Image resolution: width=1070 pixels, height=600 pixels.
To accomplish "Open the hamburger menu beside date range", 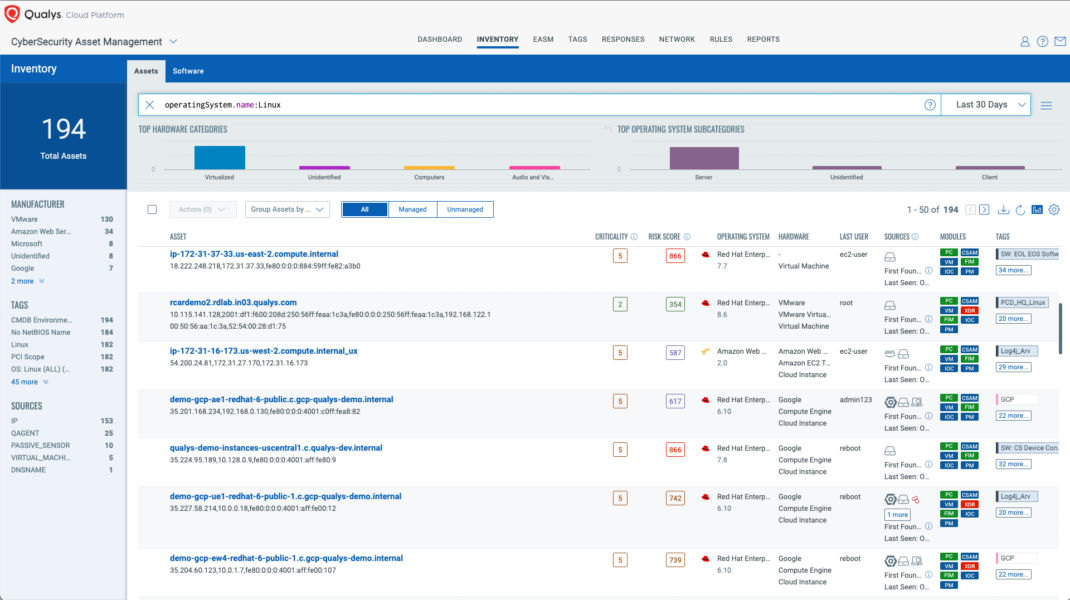I will pyautogui.click(x=1047, y=105).
